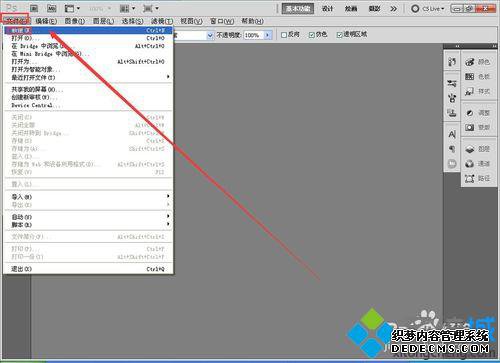Open the Paths (路径) panel icon
Image resolution: width=500 pixels, height=363 pixels.
(470, 179)
